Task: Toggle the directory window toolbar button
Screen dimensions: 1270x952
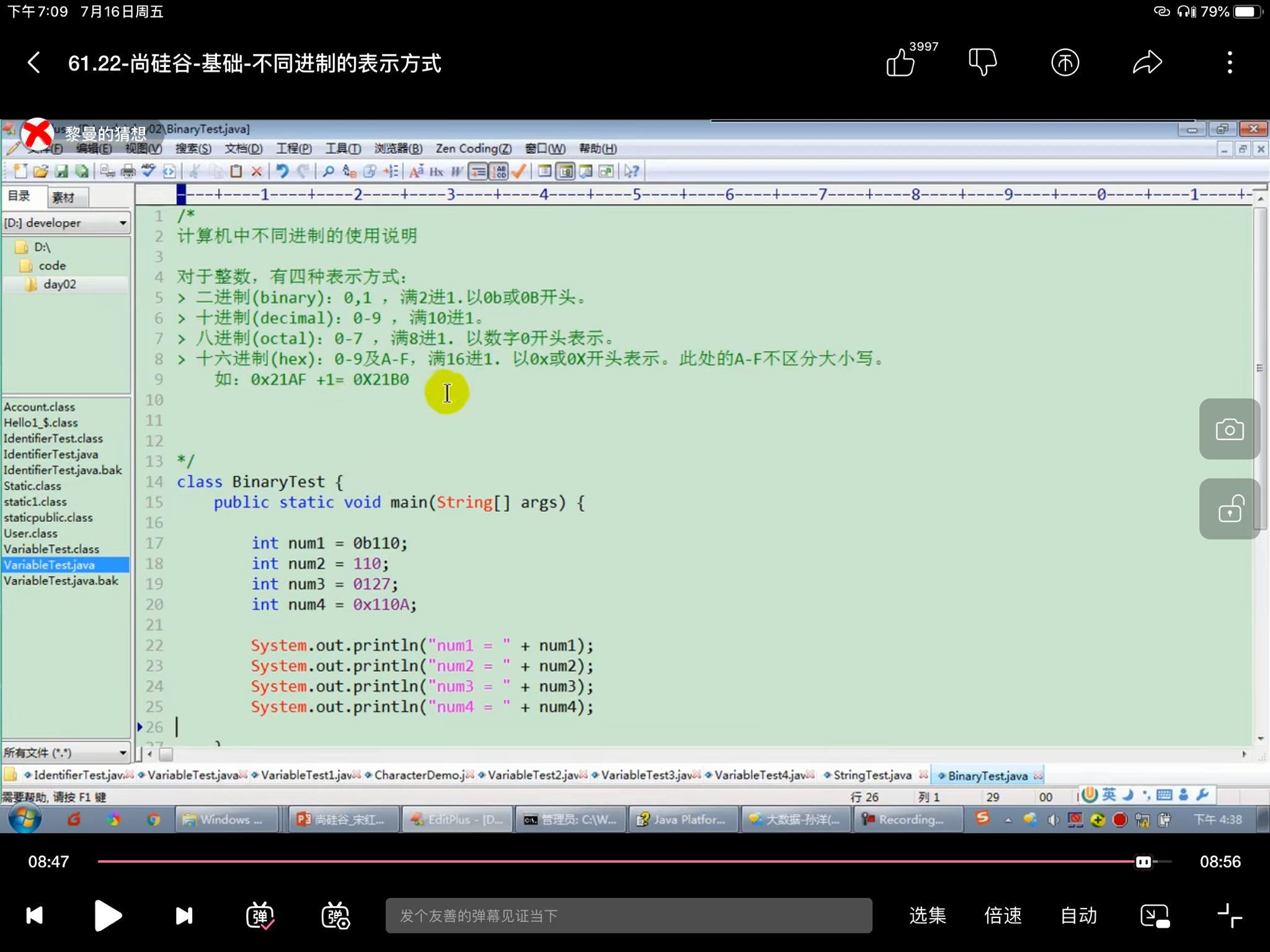Action: click(566, 172)
